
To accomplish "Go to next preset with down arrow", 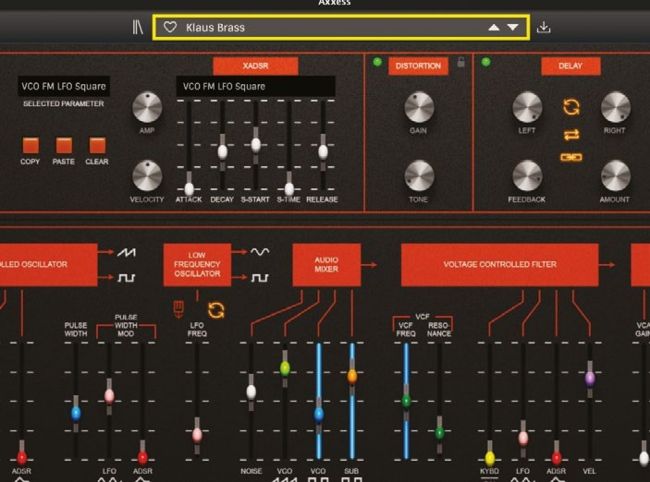I will click(513, 27).
